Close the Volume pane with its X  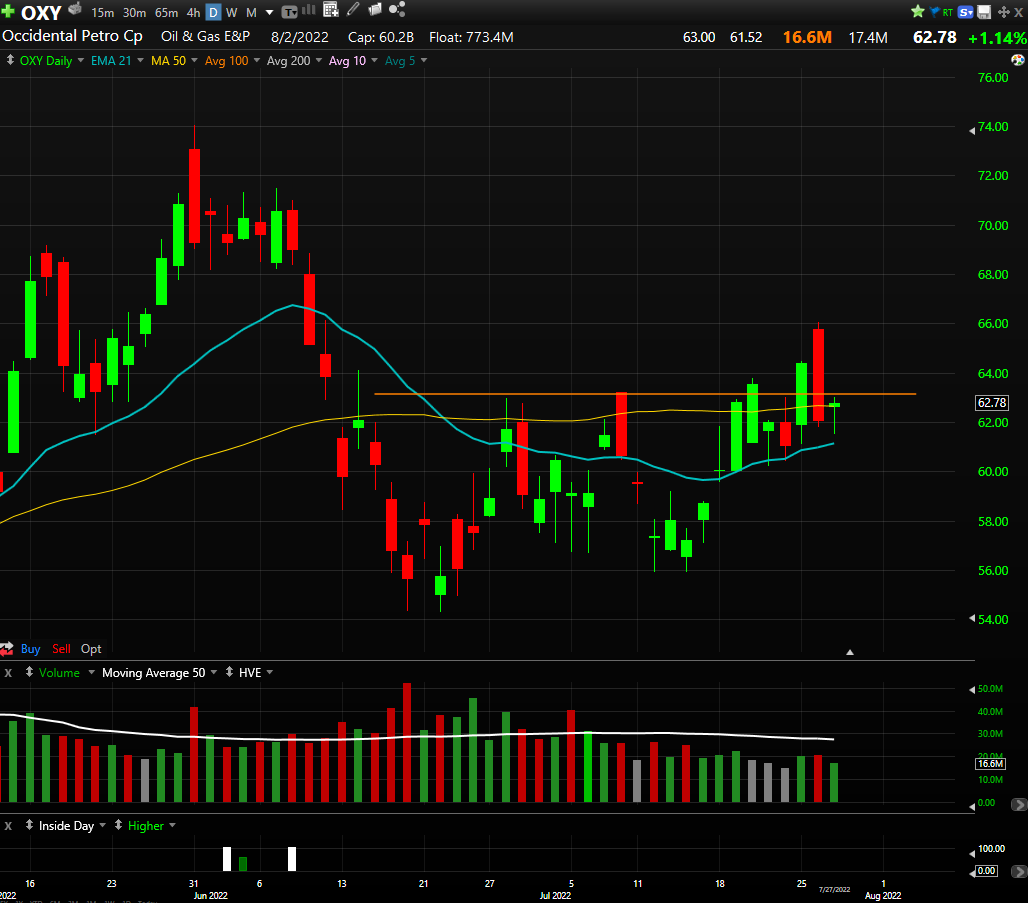pyautogui.click(x=9, y=673)
